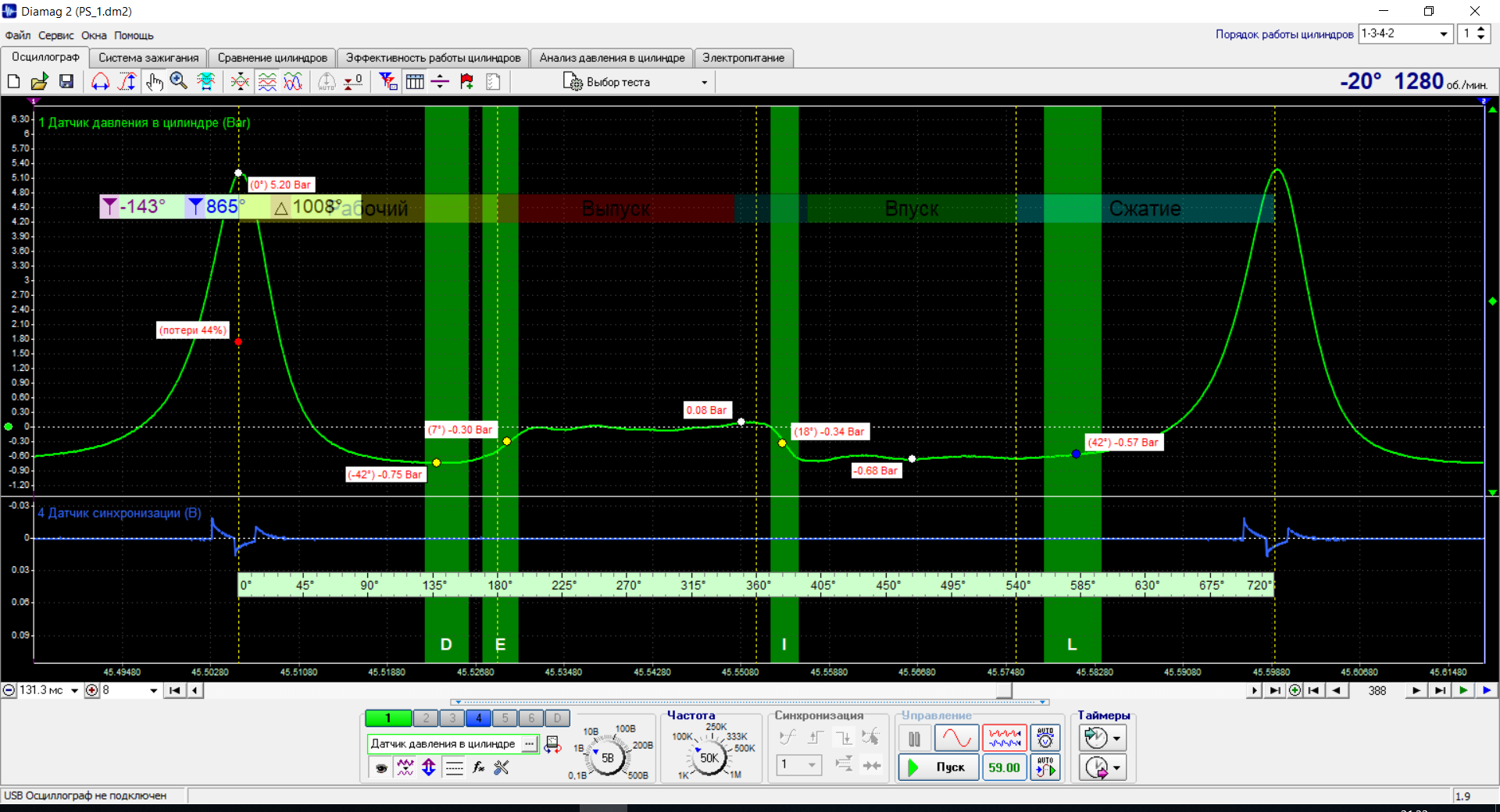Screen dimensions: 1500x812
Task: Create a new file with the blank page icon
Action: click(x=13, y=81)
